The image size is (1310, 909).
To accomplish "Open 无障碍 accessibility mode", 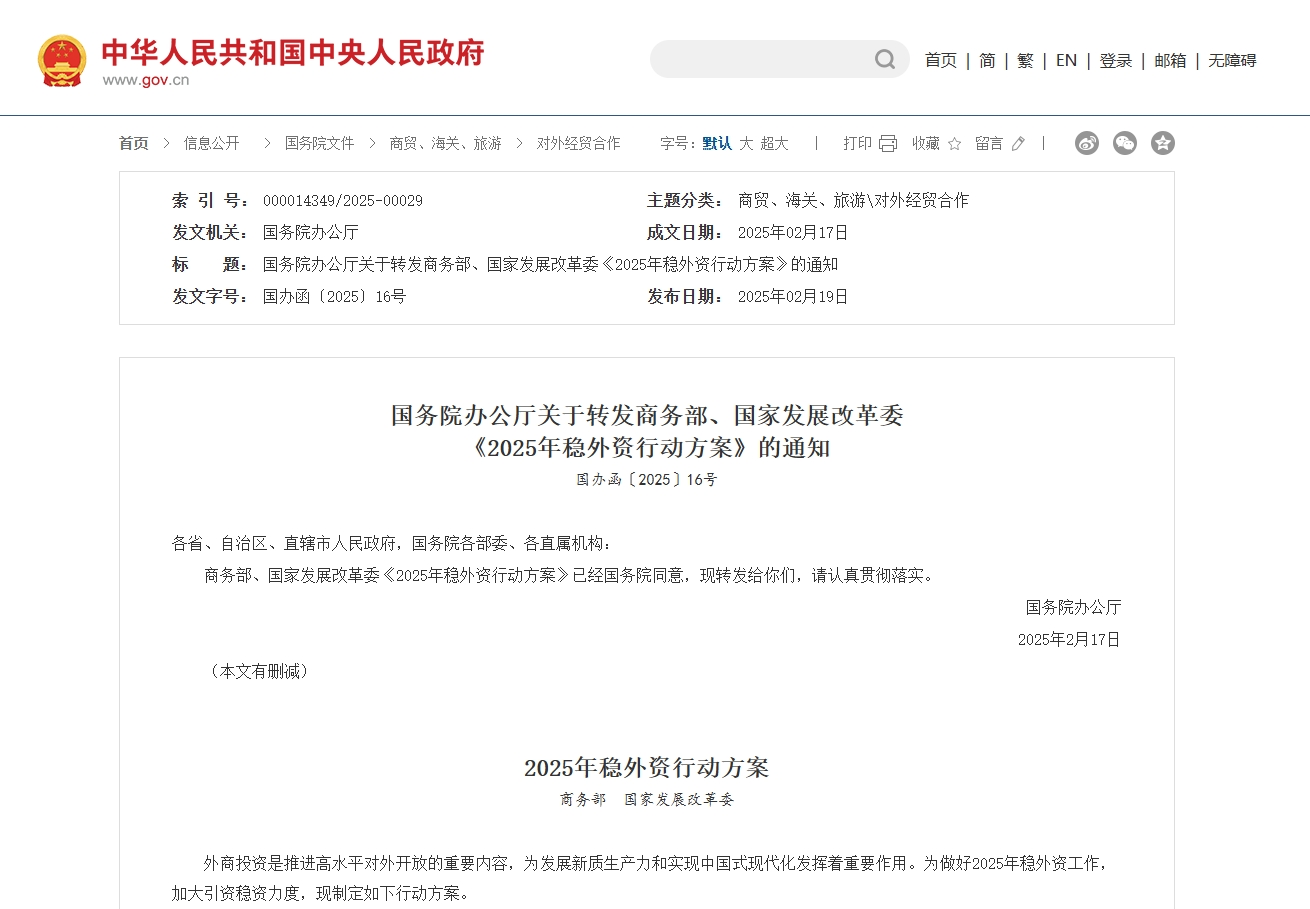I will tap(1232, 60).
